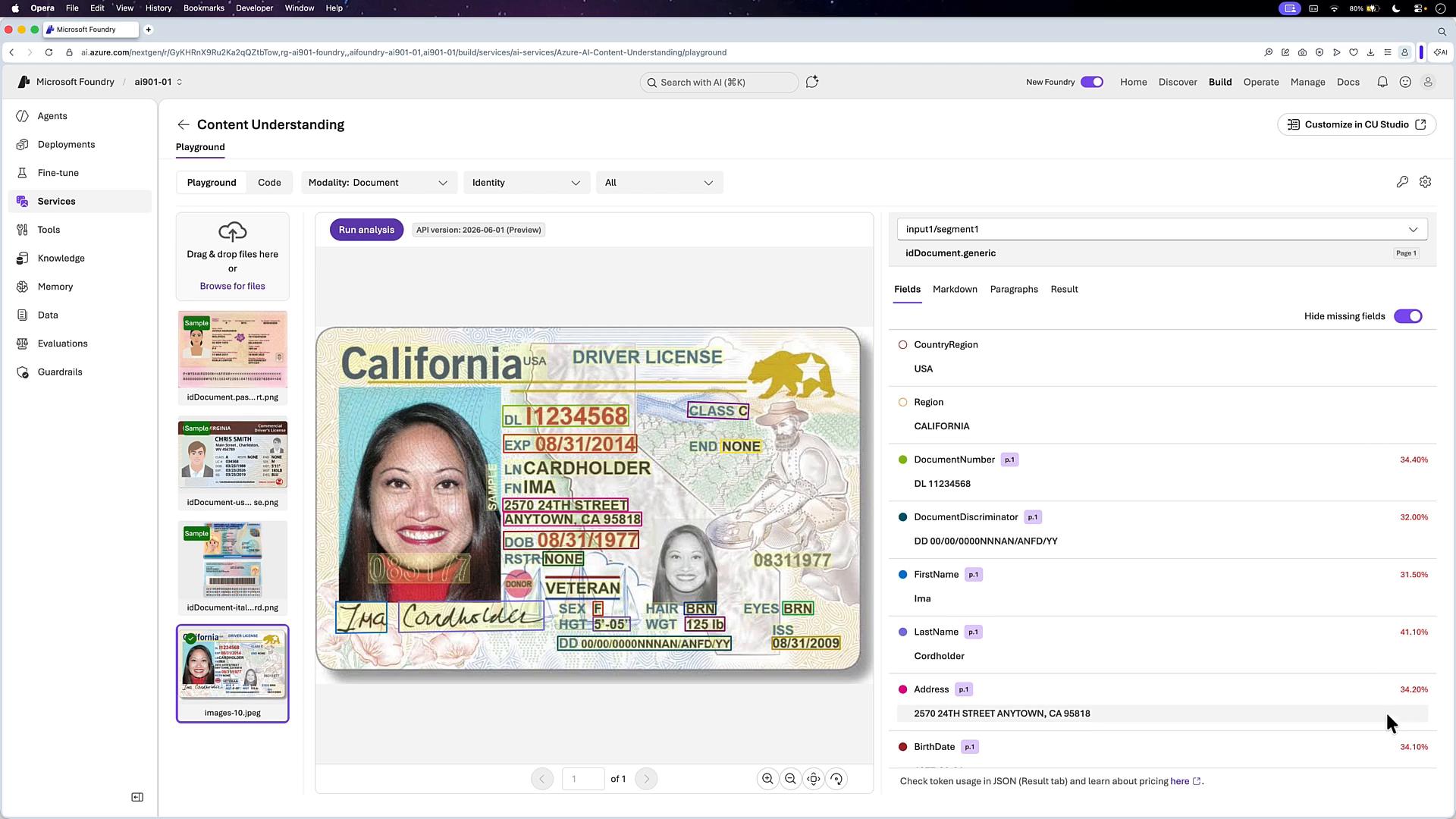This screenshot has height=819, width=1456.
Task: Click the LastName purple color dot
Action: pos(902,632)
